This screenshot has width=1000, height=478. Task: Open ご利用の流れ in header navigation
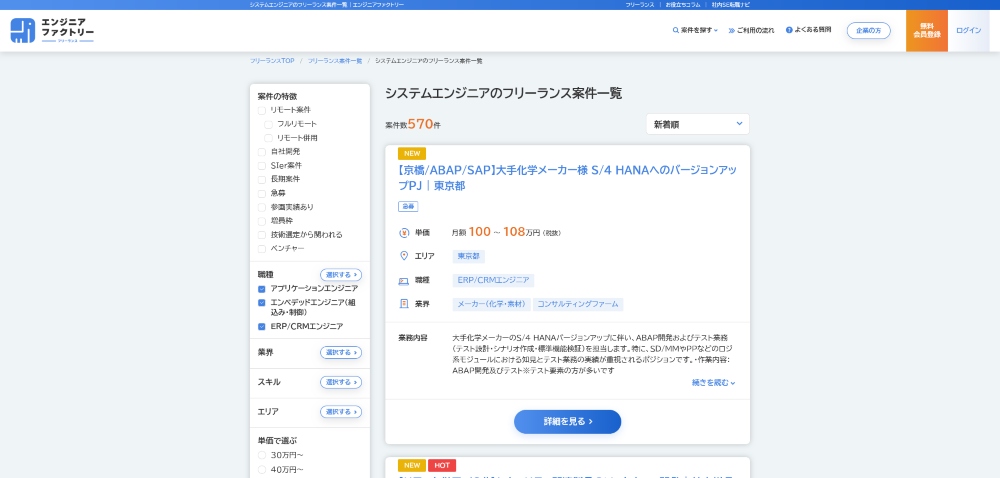pyautogui.click(x=751, y=30)
